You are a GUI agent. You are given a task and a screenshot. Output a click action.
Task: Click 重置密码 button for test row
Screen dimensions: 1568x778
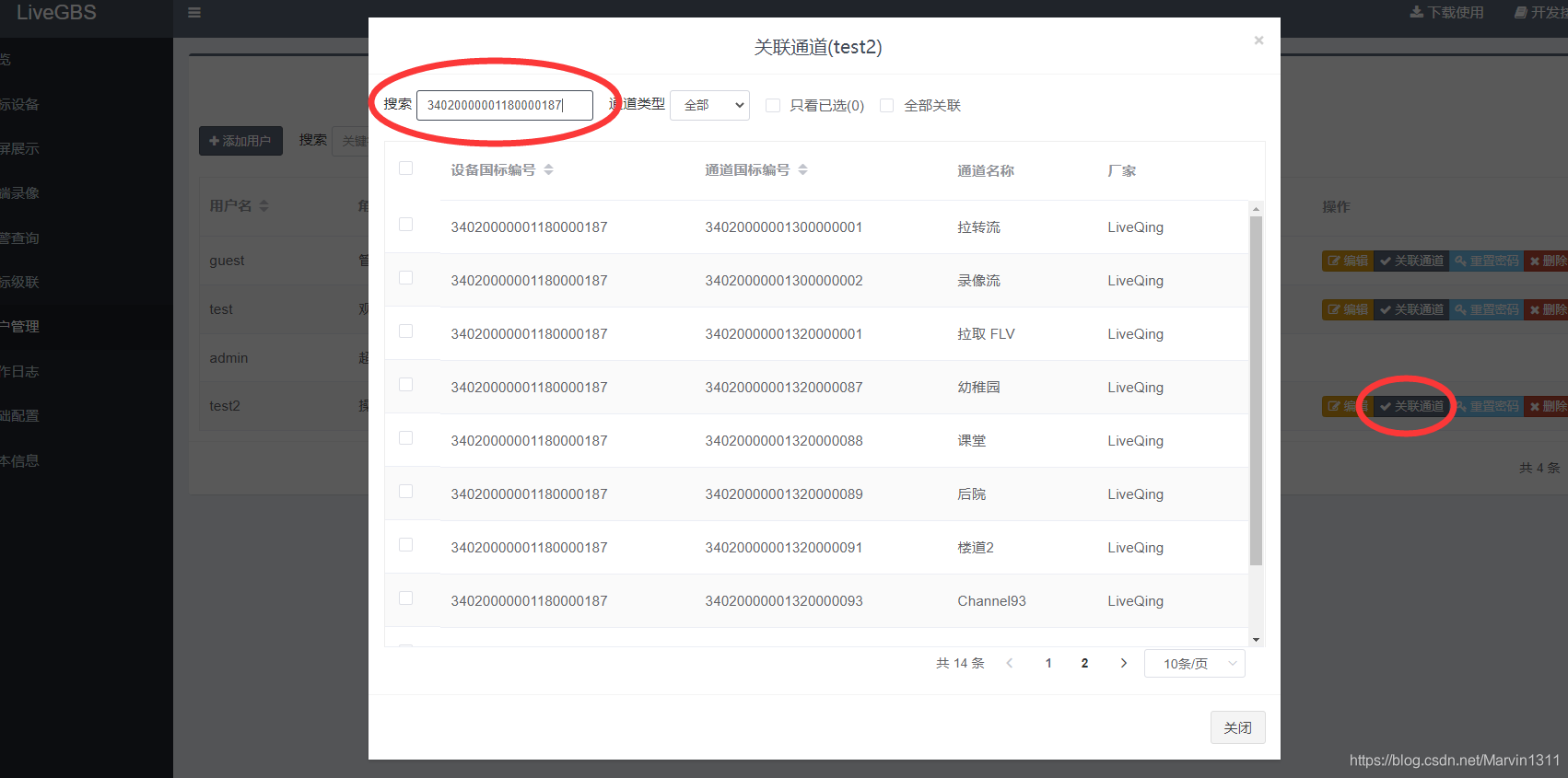point(1487,309)
